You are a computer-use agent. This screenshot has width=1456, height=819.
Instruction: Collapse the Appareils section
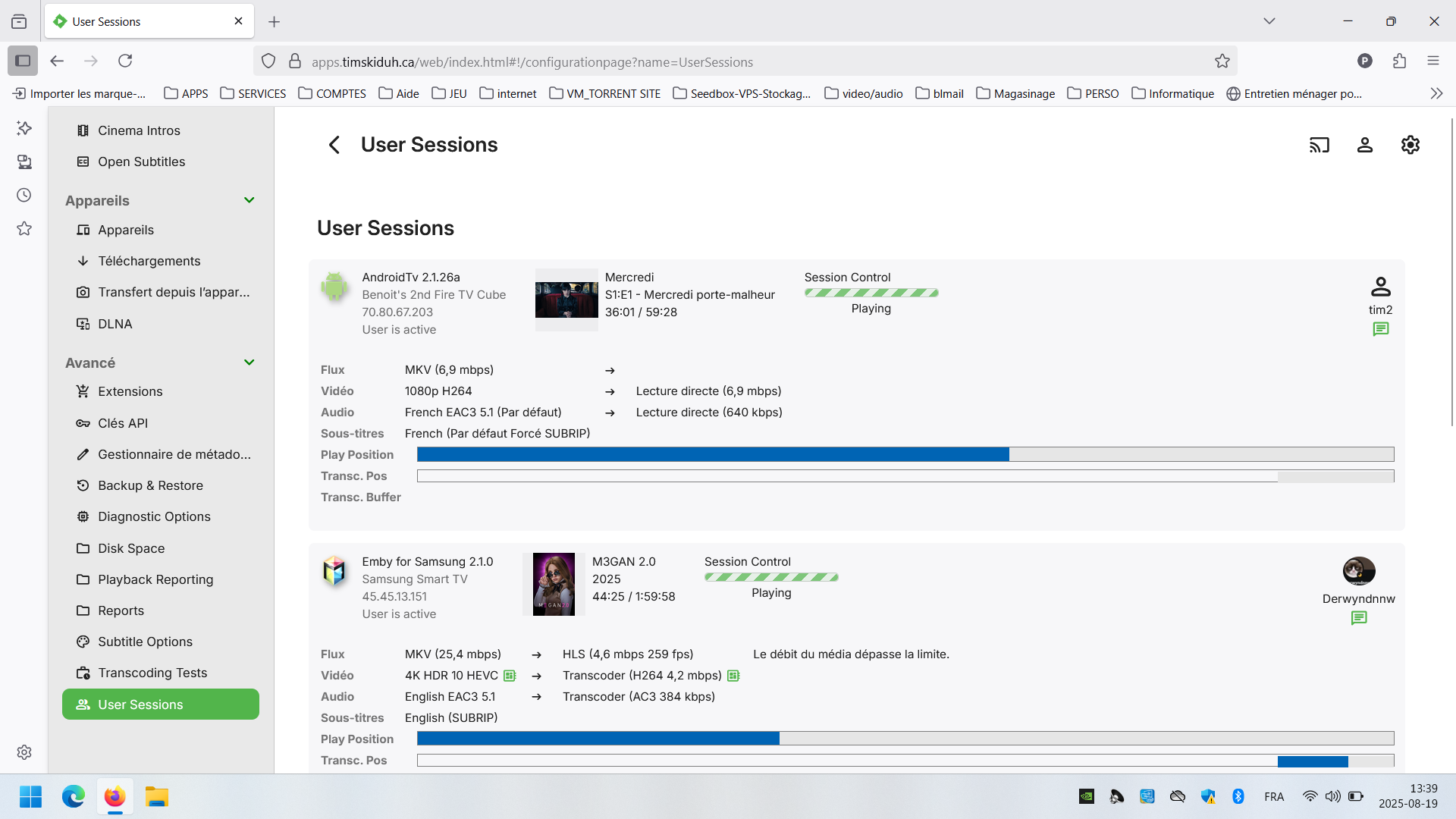(249, 200)
